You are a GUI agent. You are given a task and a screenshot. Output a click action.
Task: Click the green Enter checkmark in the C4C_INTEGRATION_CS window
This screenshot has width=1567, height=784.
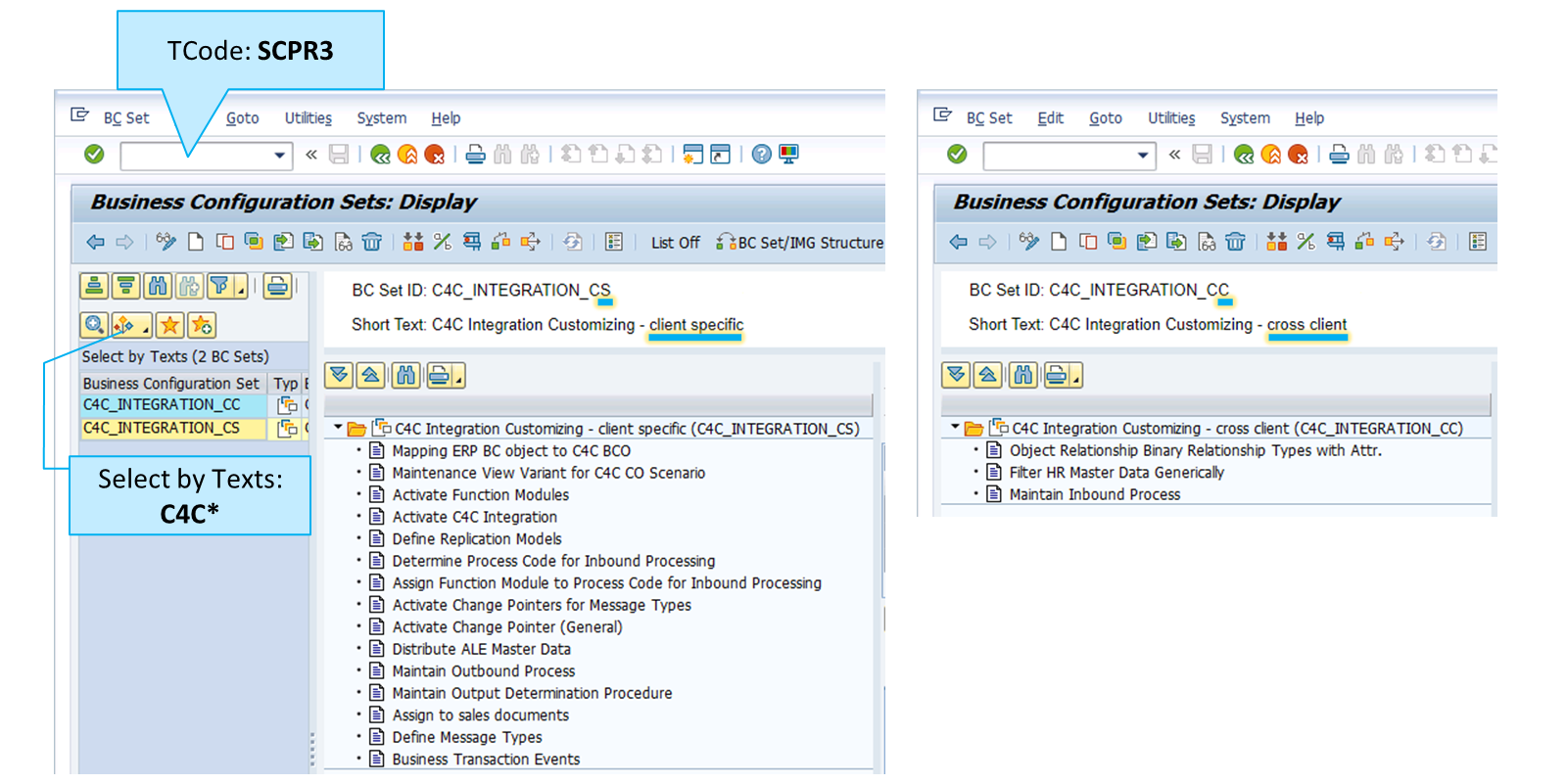[x=94, y=154]
